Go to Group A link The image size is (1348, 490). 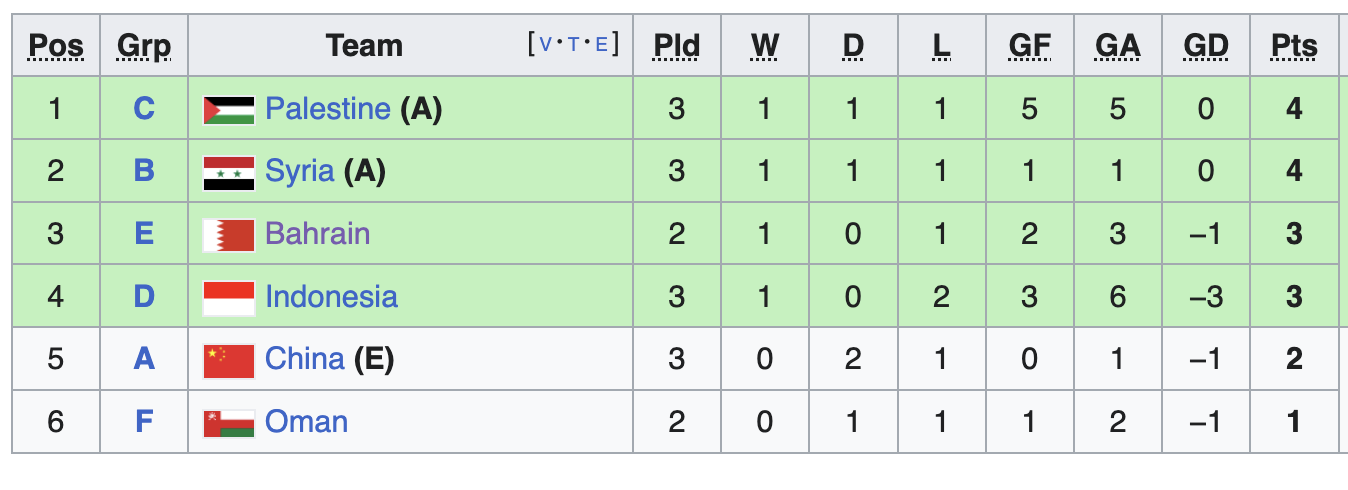(x=144, y=359)
